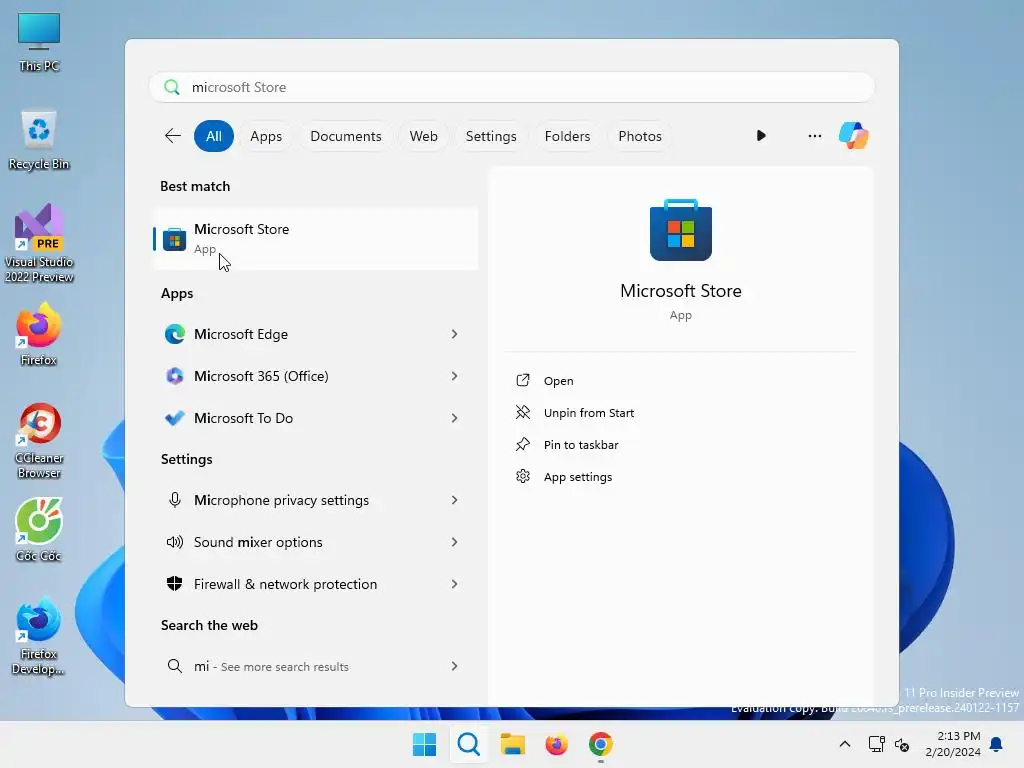Viewport: 1024px width, 768px height.
Task: Click the Open icon in preview pane
Action: [522, 380]
